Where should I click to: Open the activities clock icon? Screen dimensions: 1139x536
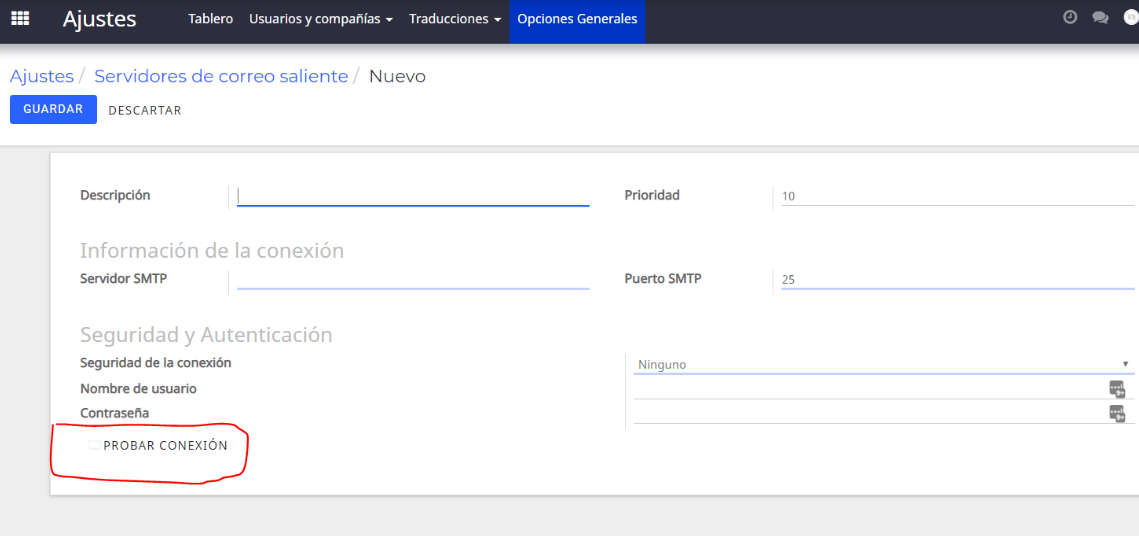pyautogui.click(x=1069, y=17)
